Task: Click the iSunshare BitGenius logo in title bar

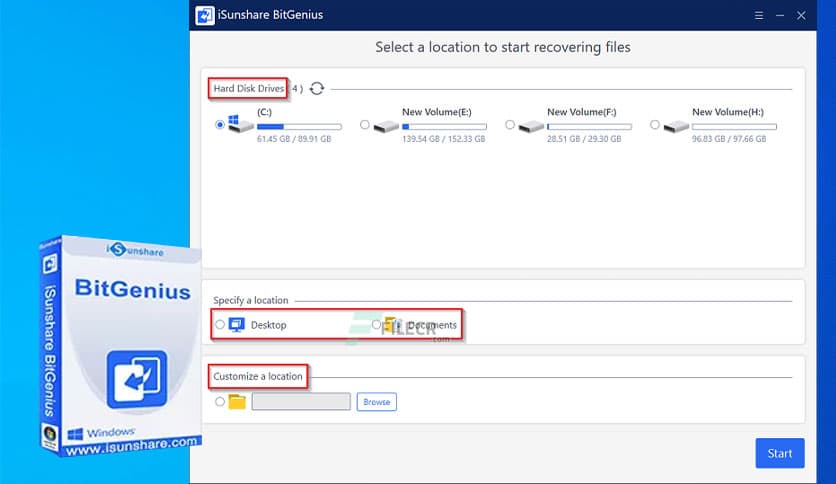Action: pos(205,15)
